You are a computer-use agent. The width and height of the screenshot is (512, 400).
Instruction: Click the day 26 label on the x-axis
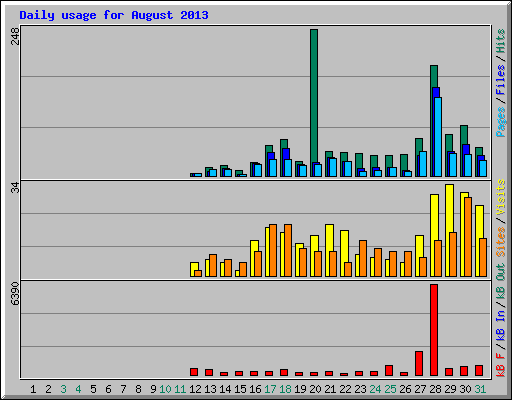click(405, 389)
